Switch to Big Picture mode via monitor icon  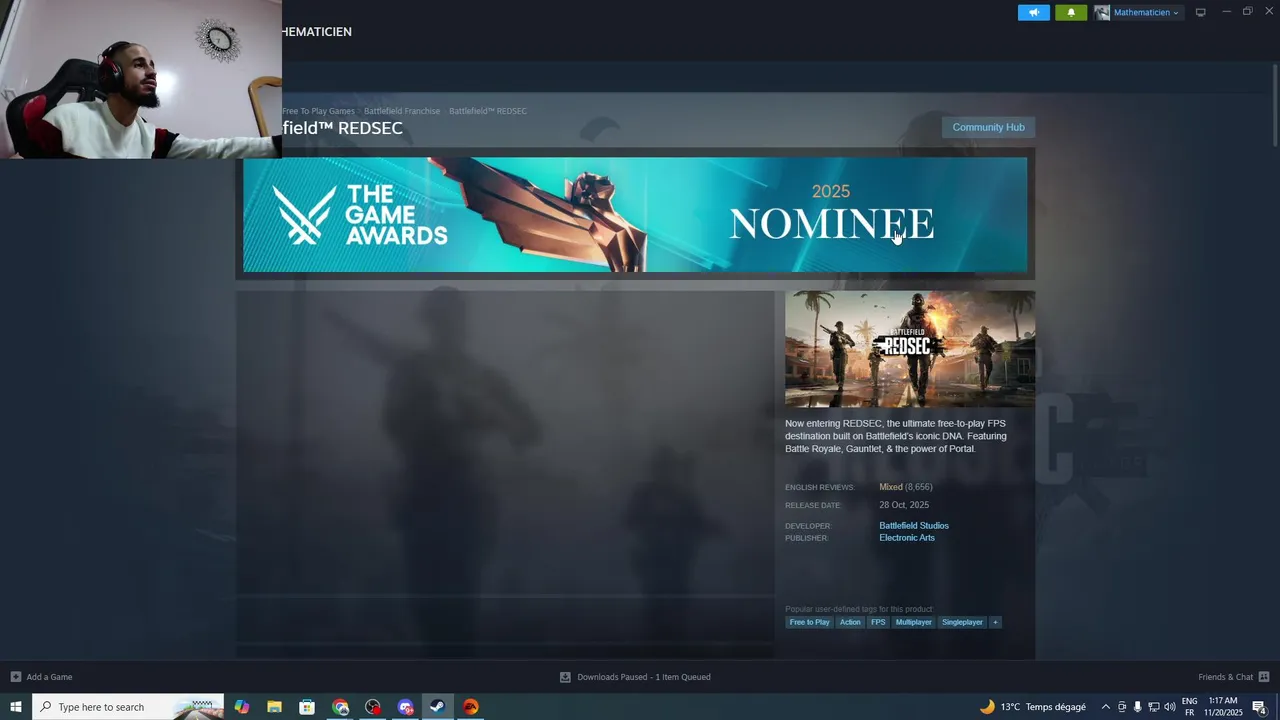coord(1201,12)
